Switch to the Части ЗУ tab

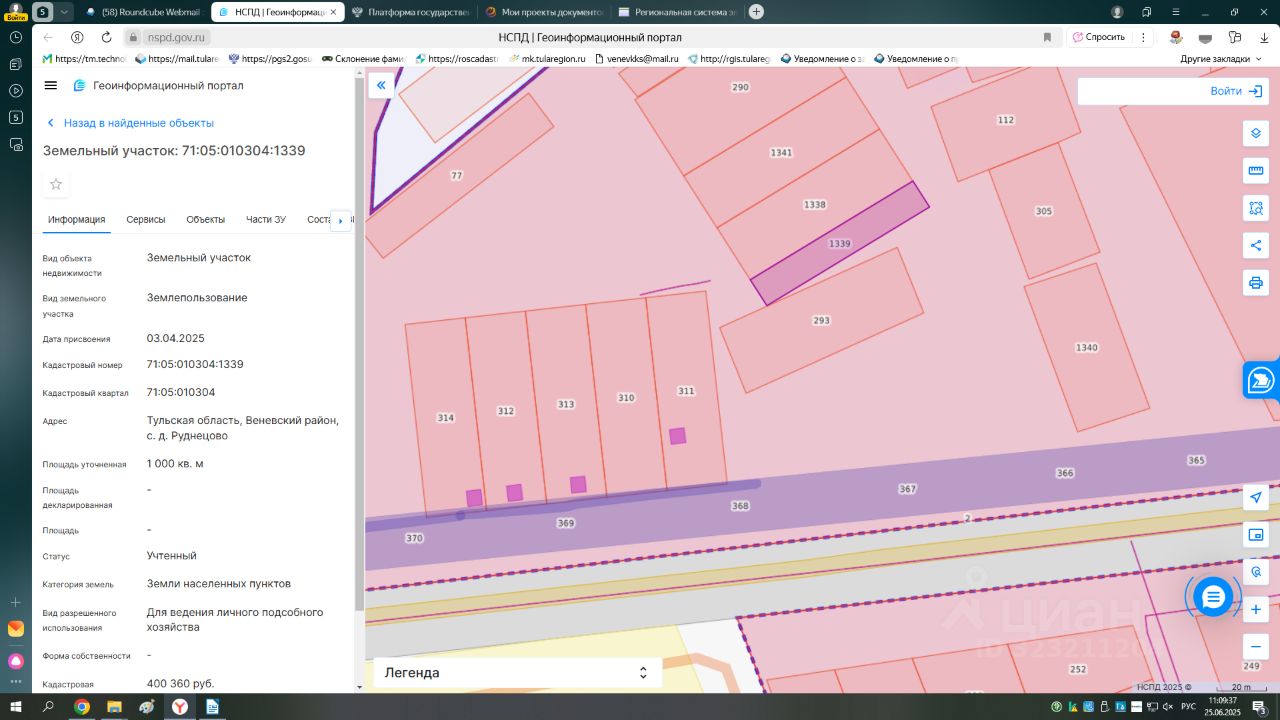266,220
